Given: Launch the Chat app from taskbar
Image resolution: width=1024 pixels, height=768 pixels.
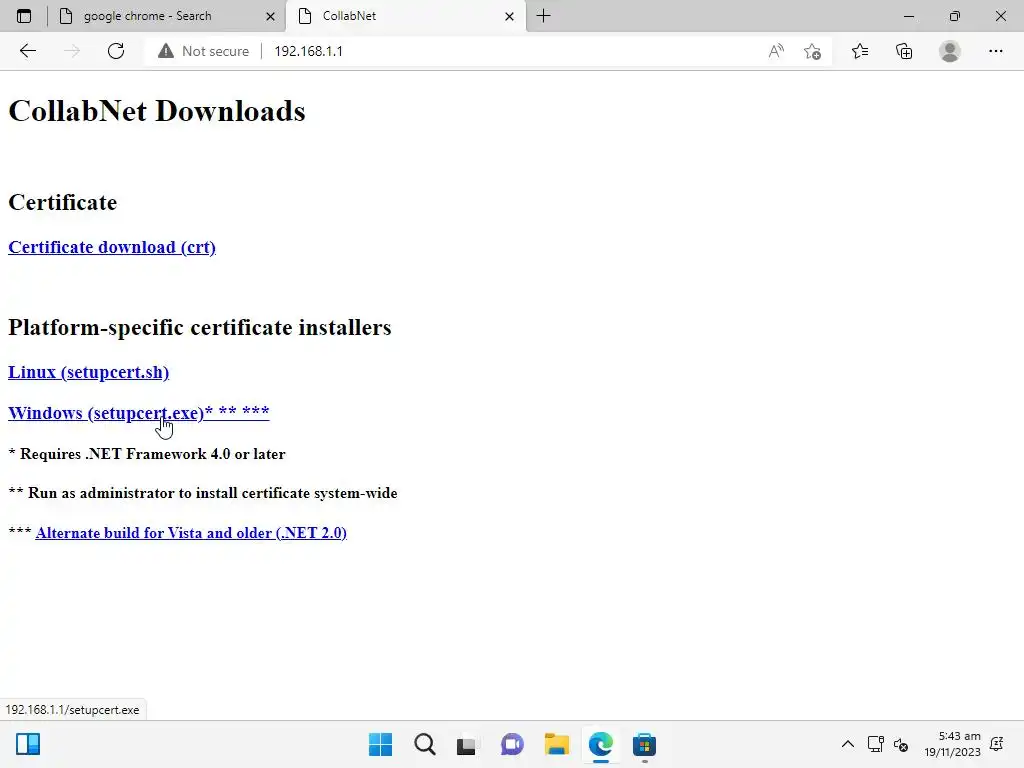Looking at the screenshot, I should coord(512,744).
